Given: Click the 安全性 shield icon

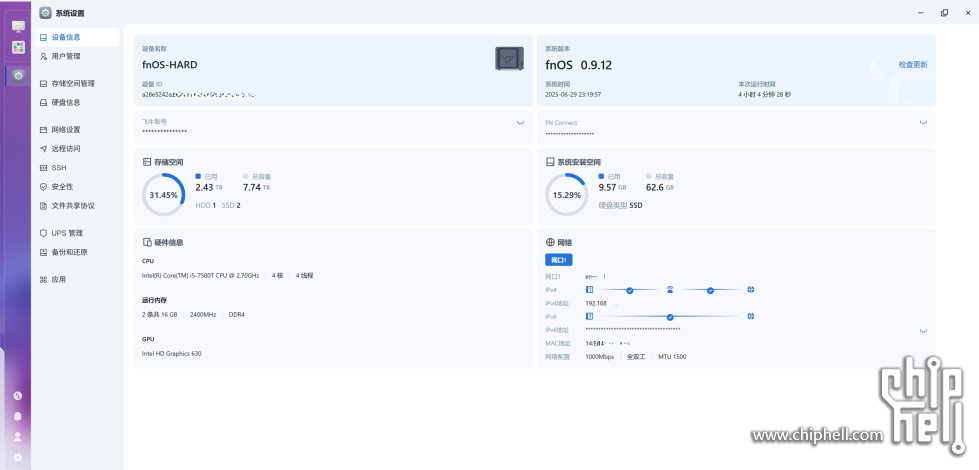Looking at the screenshot, I should click(43, 187).
